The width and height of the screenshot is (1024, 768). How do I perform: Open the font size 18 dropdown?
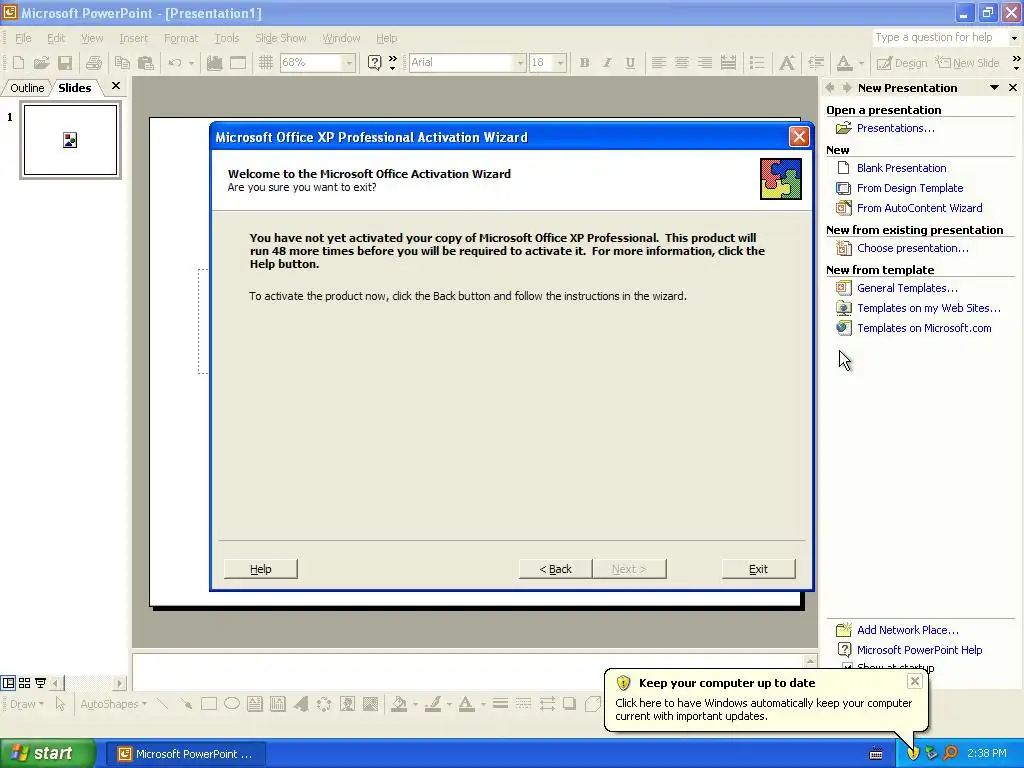560,63
